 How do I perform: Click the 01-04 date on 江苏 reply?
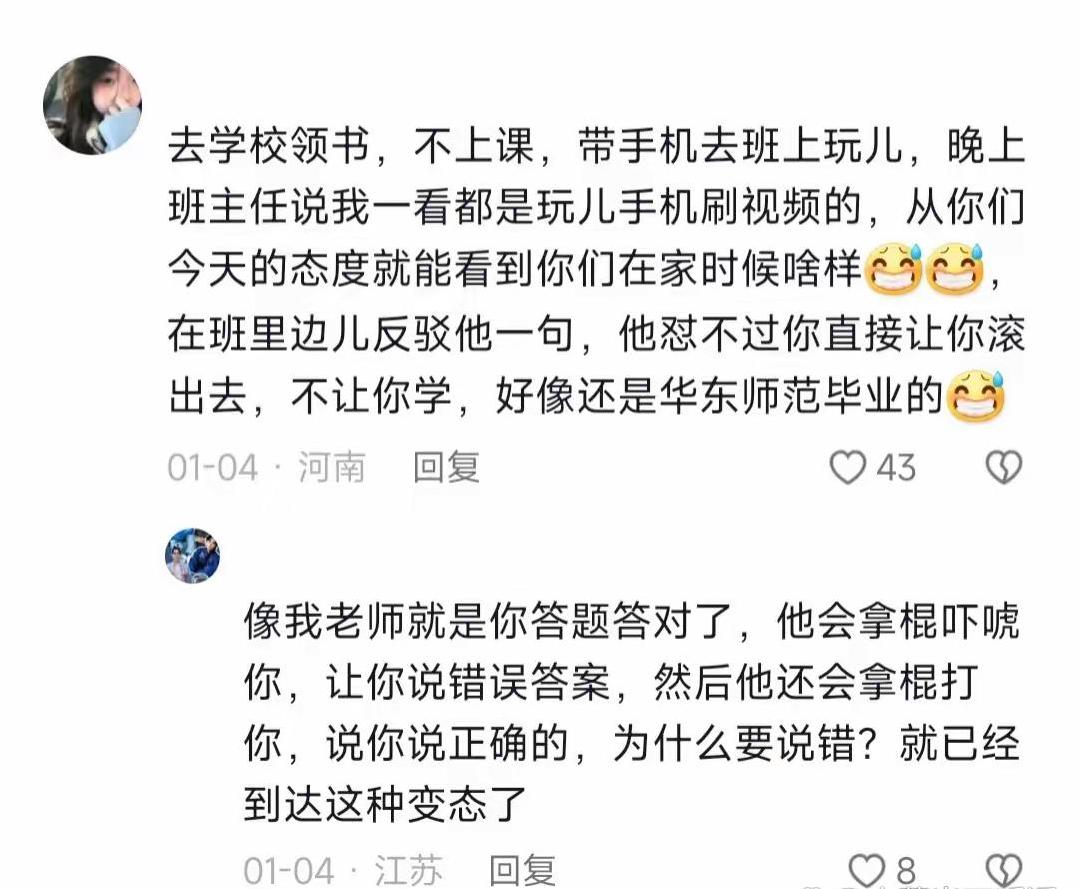(x=289, y=870)
